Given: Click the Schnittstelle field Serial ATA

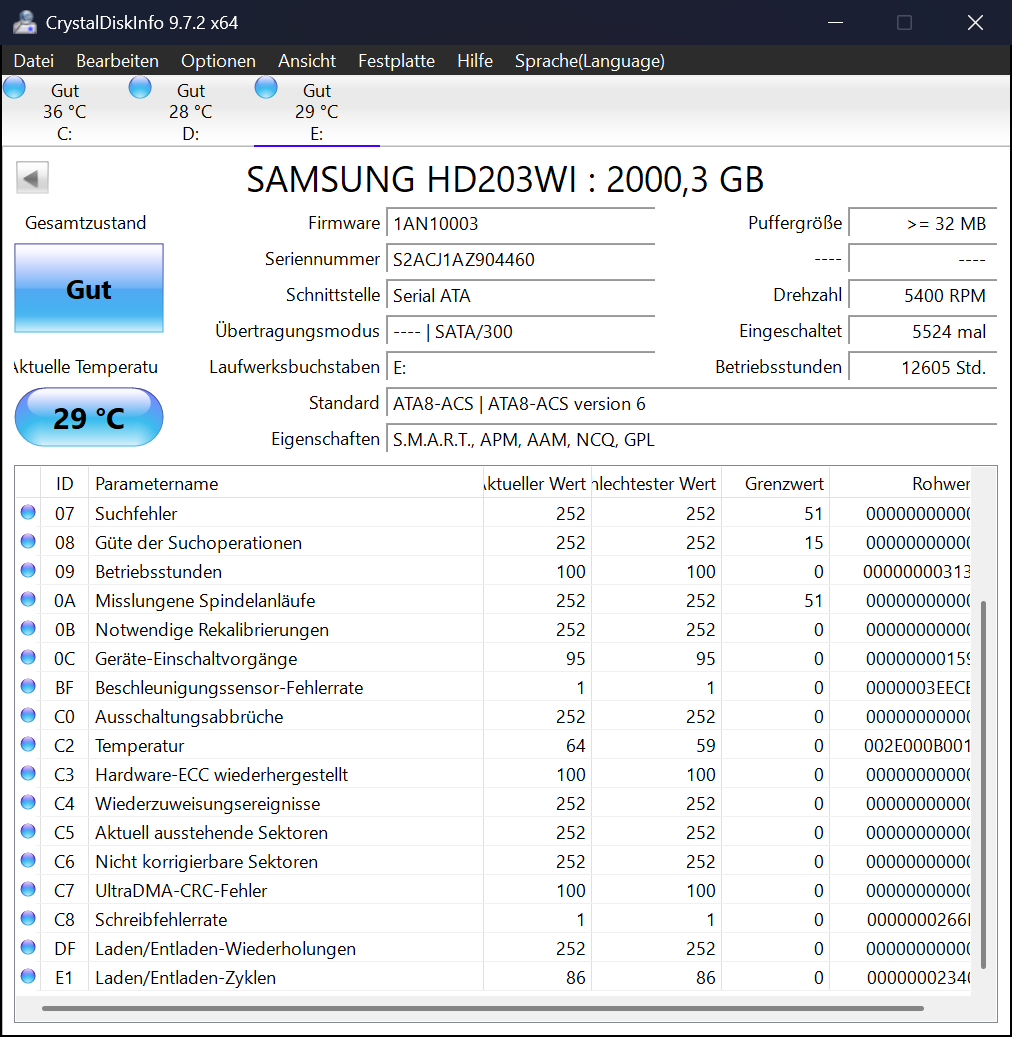Looking at the screenshot, I should 521,296.
